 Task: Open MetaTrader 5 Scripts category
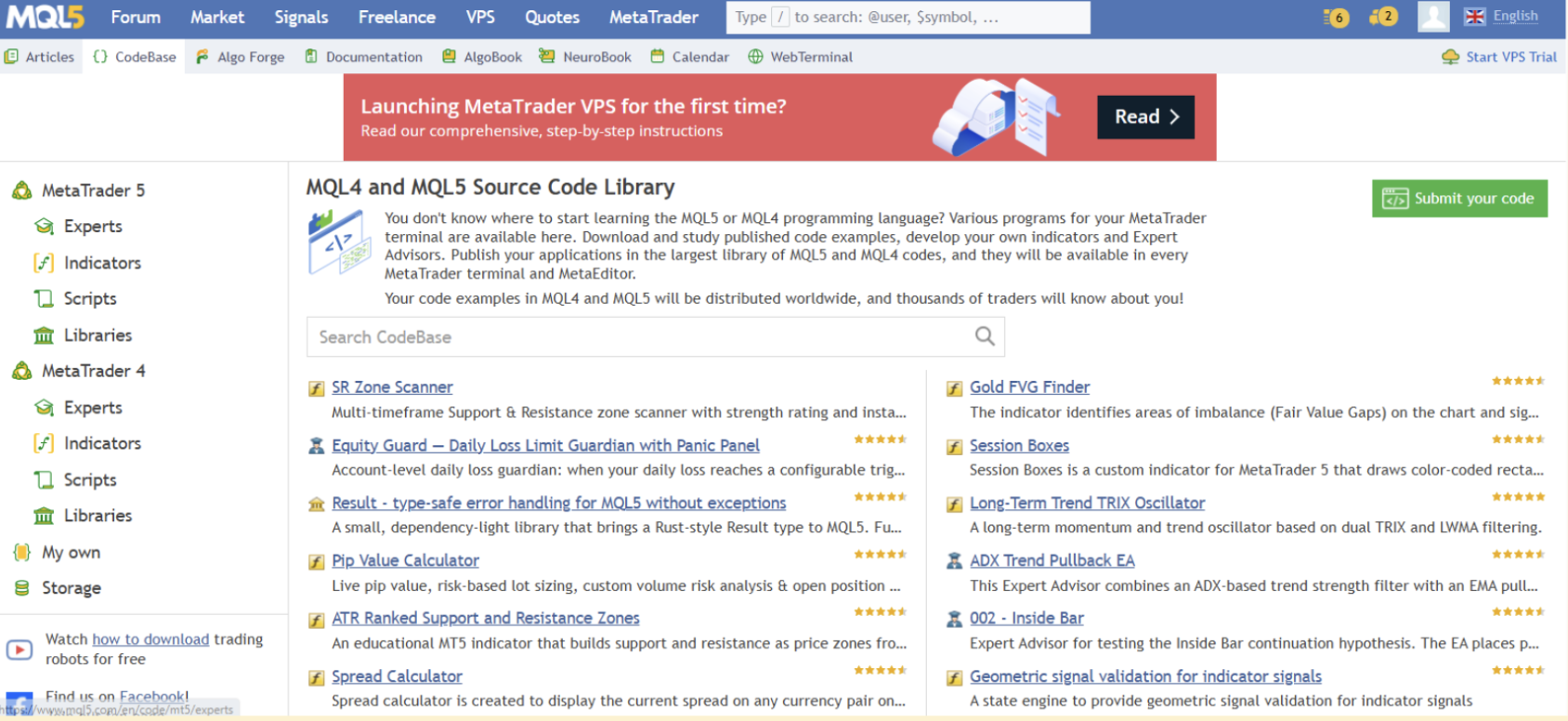90,299
